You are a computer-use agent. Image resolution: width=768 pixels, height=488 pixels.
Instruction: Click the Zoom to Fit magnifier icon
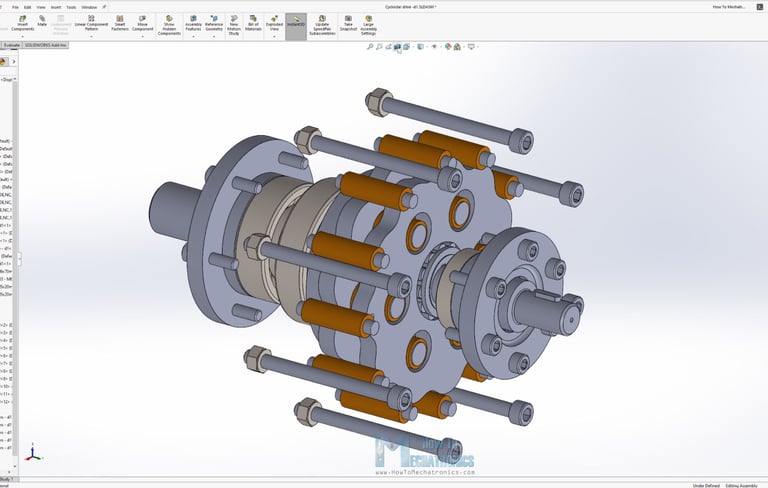370,47
